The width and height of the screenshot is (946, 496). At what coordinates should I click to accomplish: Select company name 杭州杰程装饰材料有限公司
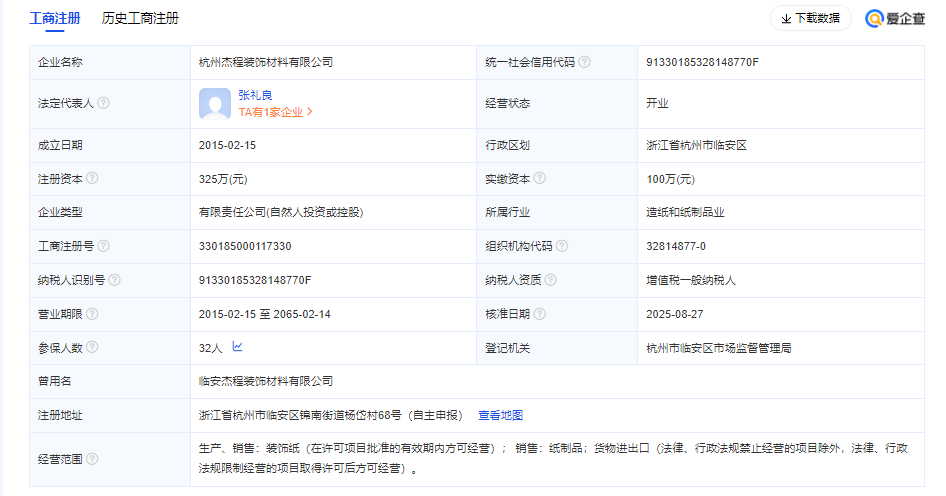click(266, 62)
